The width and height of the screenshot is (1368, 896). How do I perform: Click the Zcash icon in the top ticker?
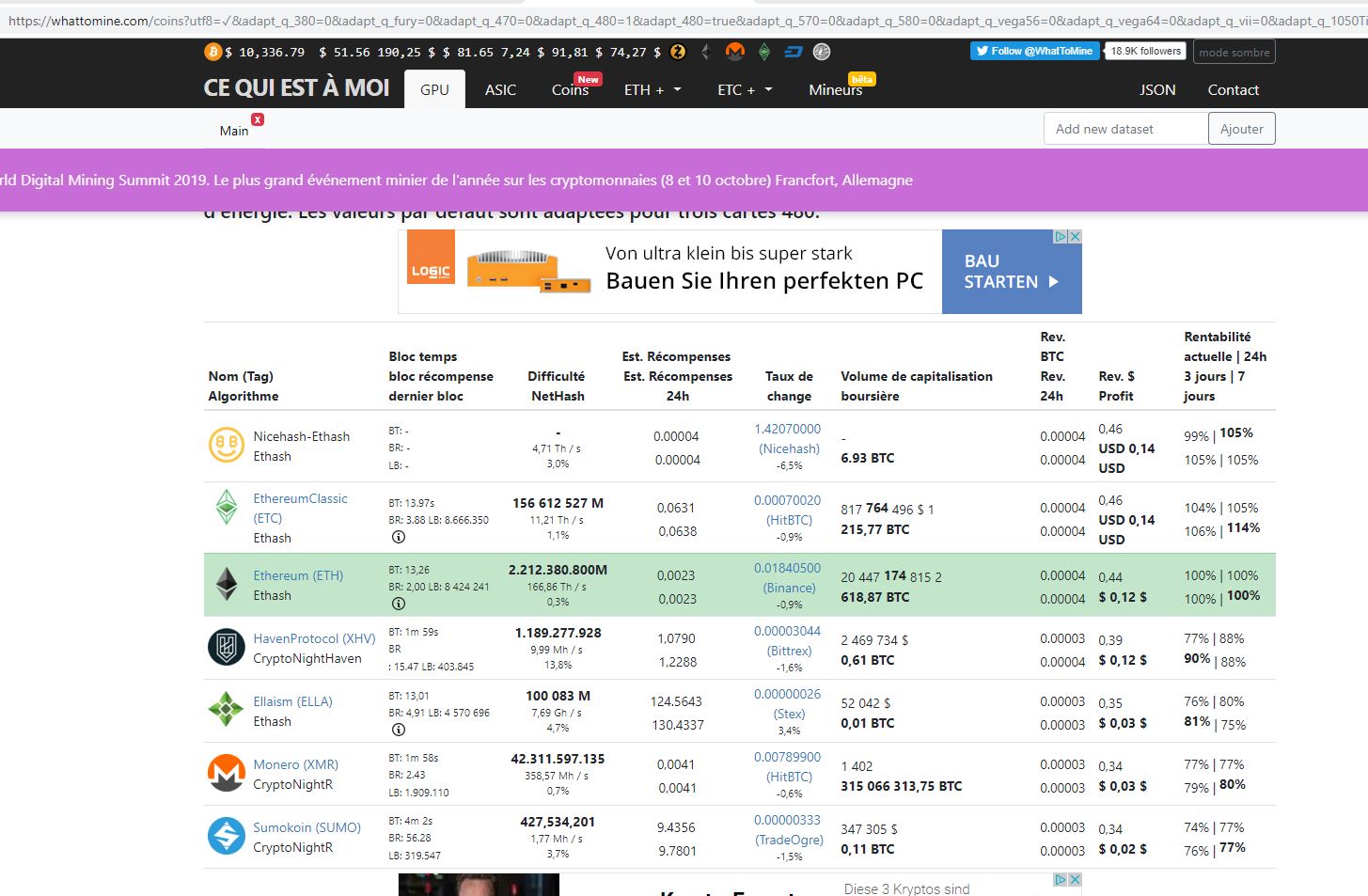678,52
